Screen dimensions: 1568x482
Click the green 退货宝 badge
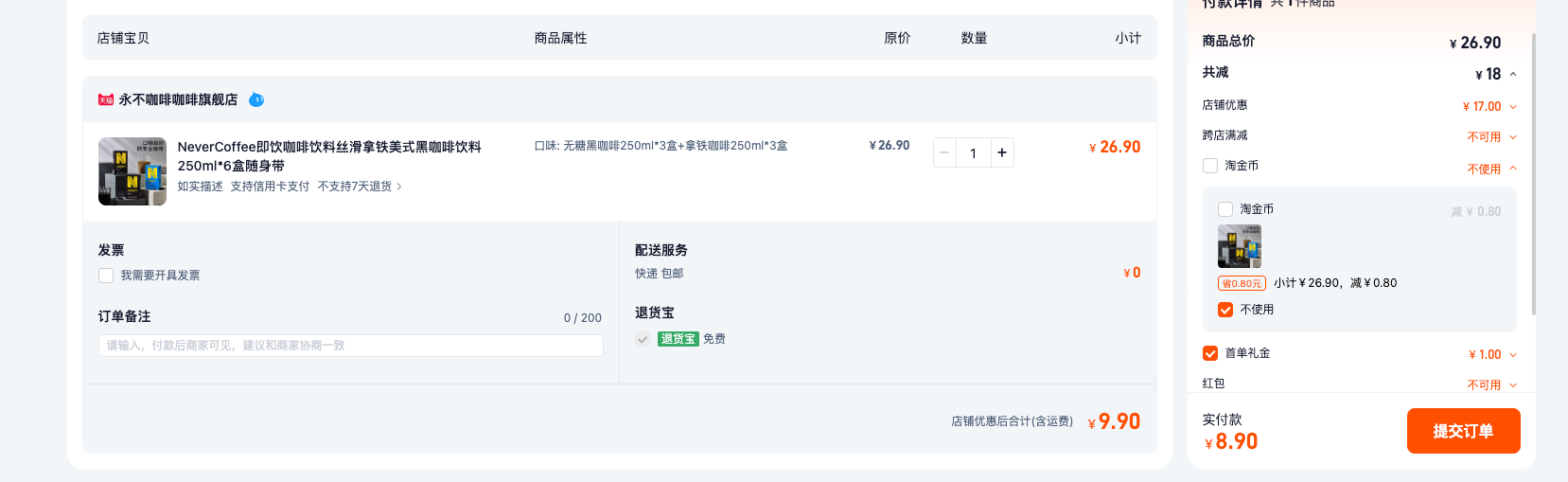(x=678, y=339)
